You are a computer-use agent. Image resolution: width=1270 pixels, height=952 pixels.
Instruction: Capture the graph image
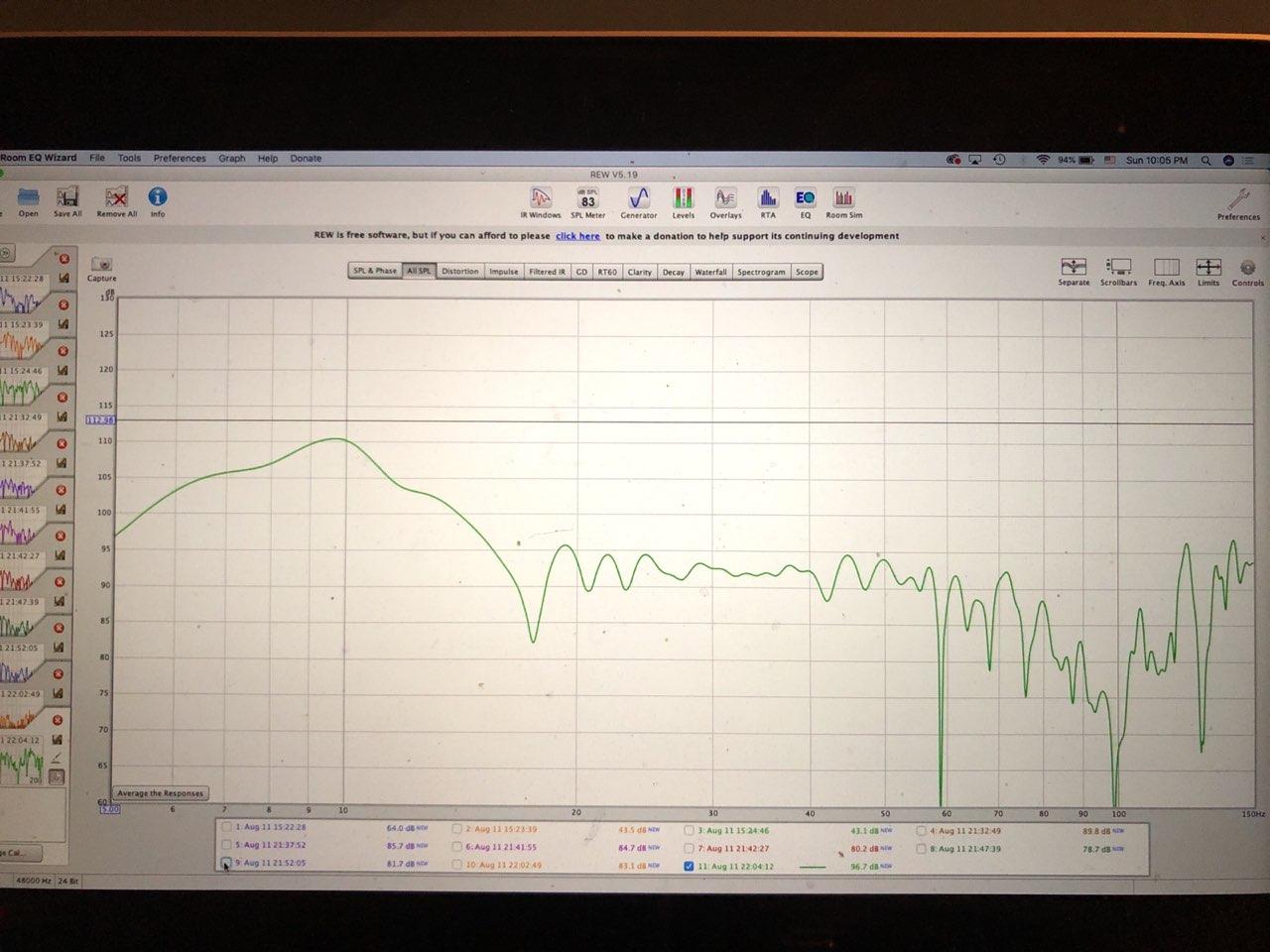(101, 267)
